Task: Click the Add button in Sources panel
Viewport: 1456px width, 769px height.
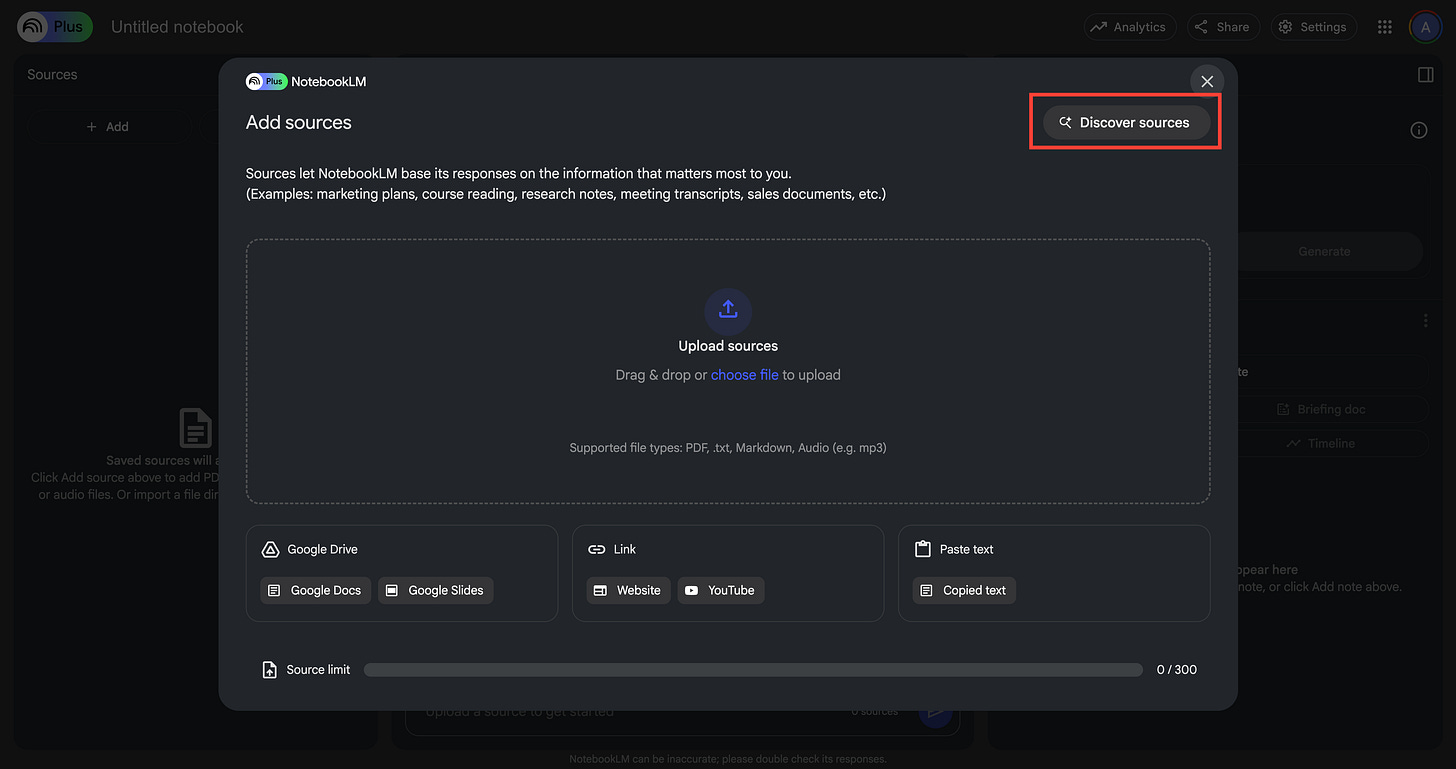Action: tap(108, 127)
